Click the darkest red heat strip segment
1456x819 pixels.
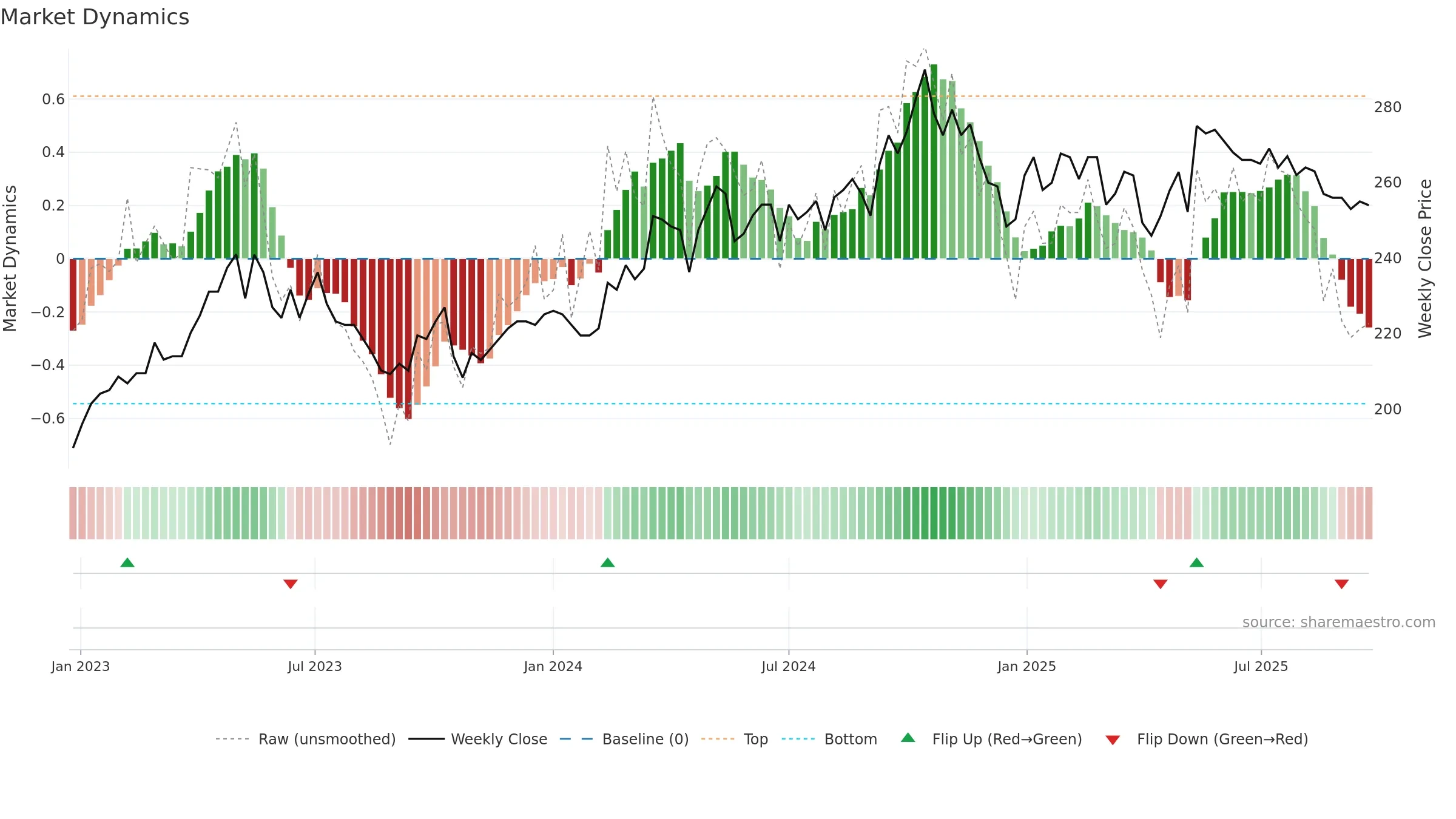(408, 513)
